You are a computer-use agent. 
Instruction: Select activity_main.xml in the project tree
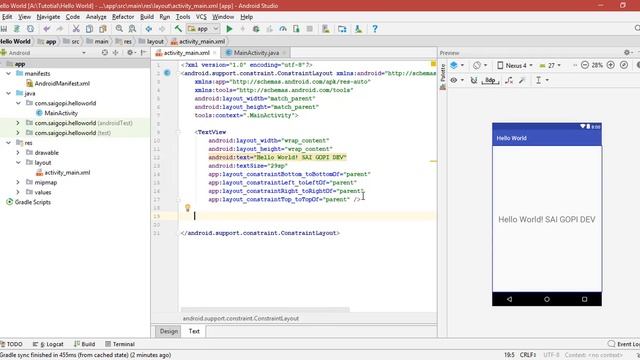pos(67,173)
